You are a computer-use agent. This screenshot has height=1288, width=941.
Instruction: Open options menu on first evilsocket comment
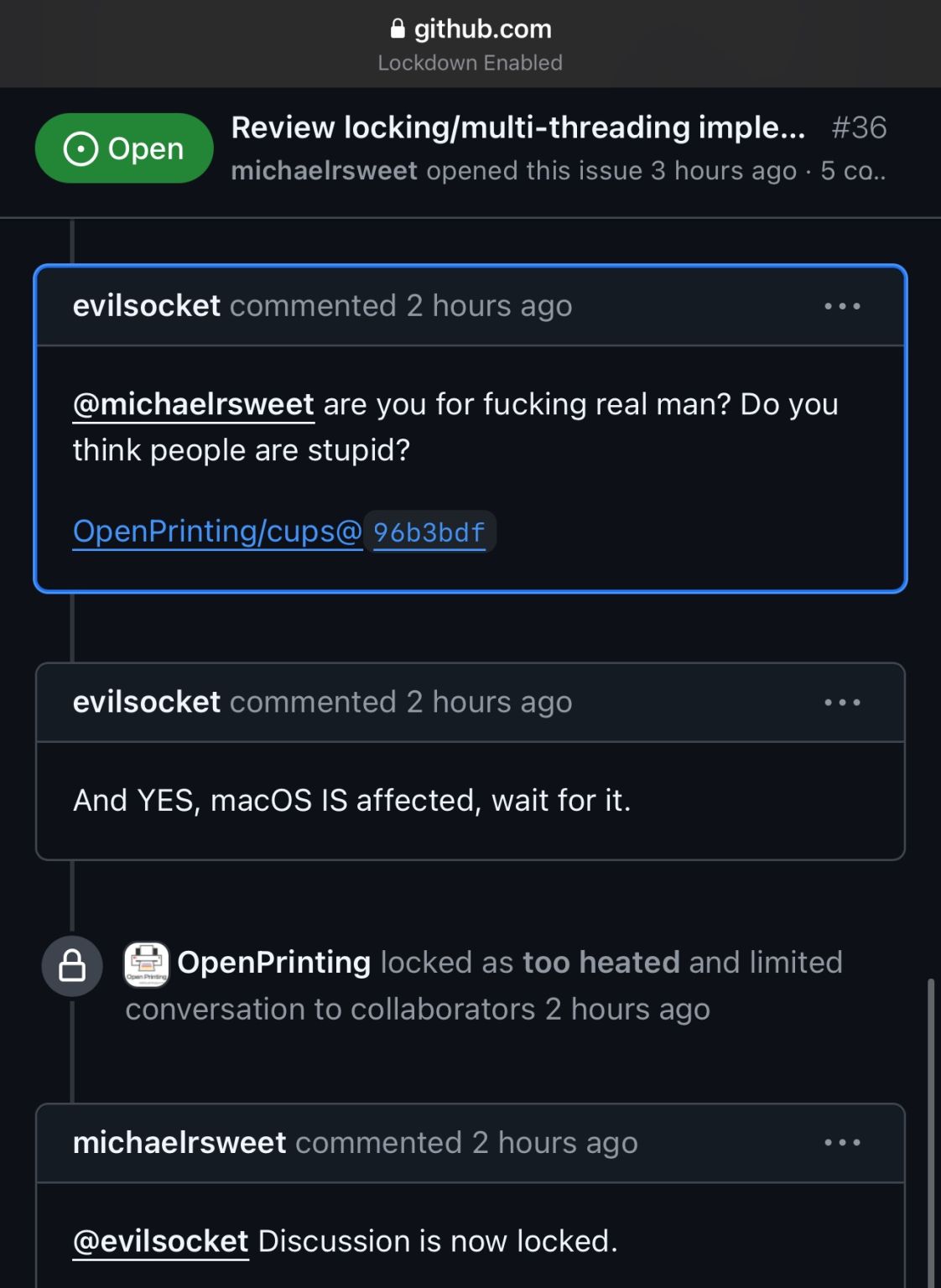pos(842,306)
